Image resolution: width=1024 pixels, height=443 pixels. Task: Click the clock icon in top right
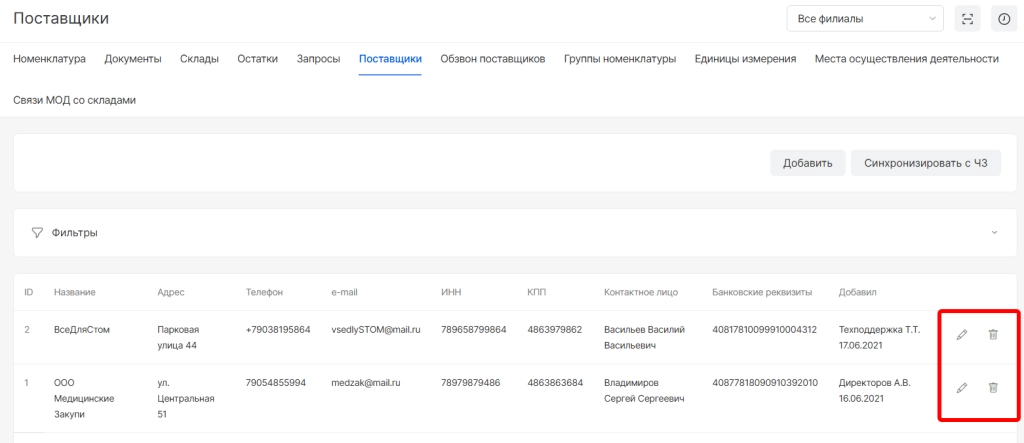(x=1004, y=19)
